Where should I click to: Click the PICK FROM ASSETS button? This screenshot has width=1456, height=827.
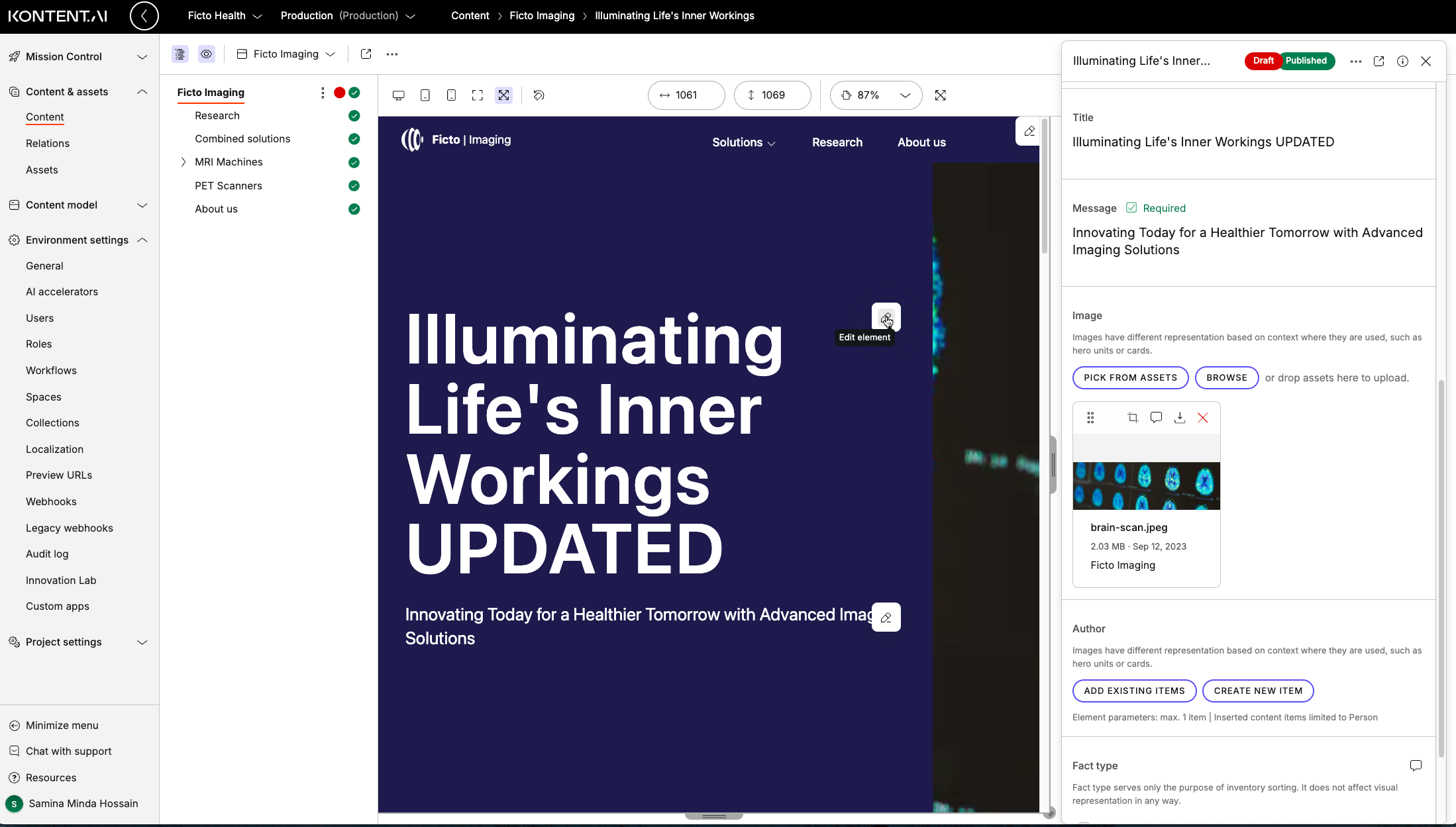coord(1130,377)
